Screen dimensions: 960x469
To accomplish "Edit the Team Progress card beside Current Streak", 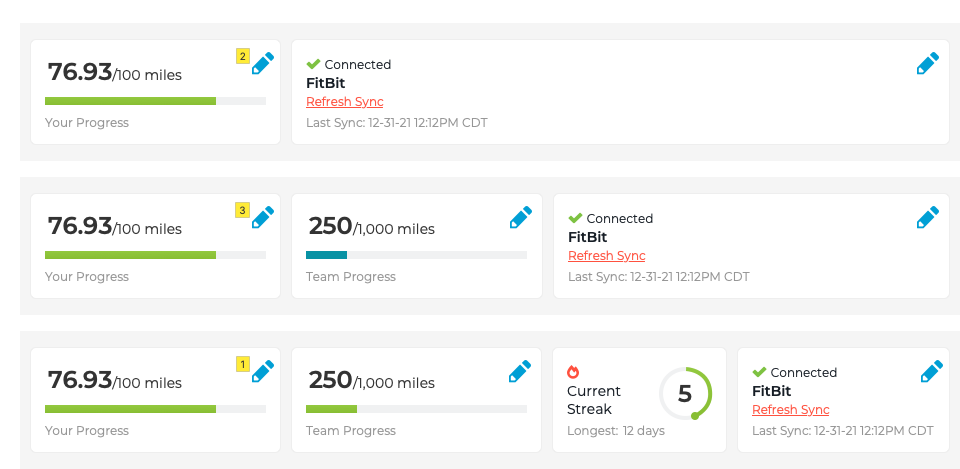I will click(x=520, y=372).
